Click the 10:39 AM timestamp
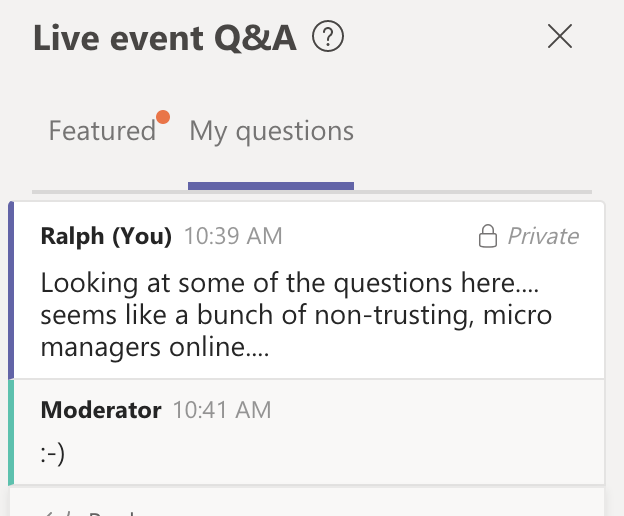Viewport: 624px width, 516px height. (x=233, y=236)
